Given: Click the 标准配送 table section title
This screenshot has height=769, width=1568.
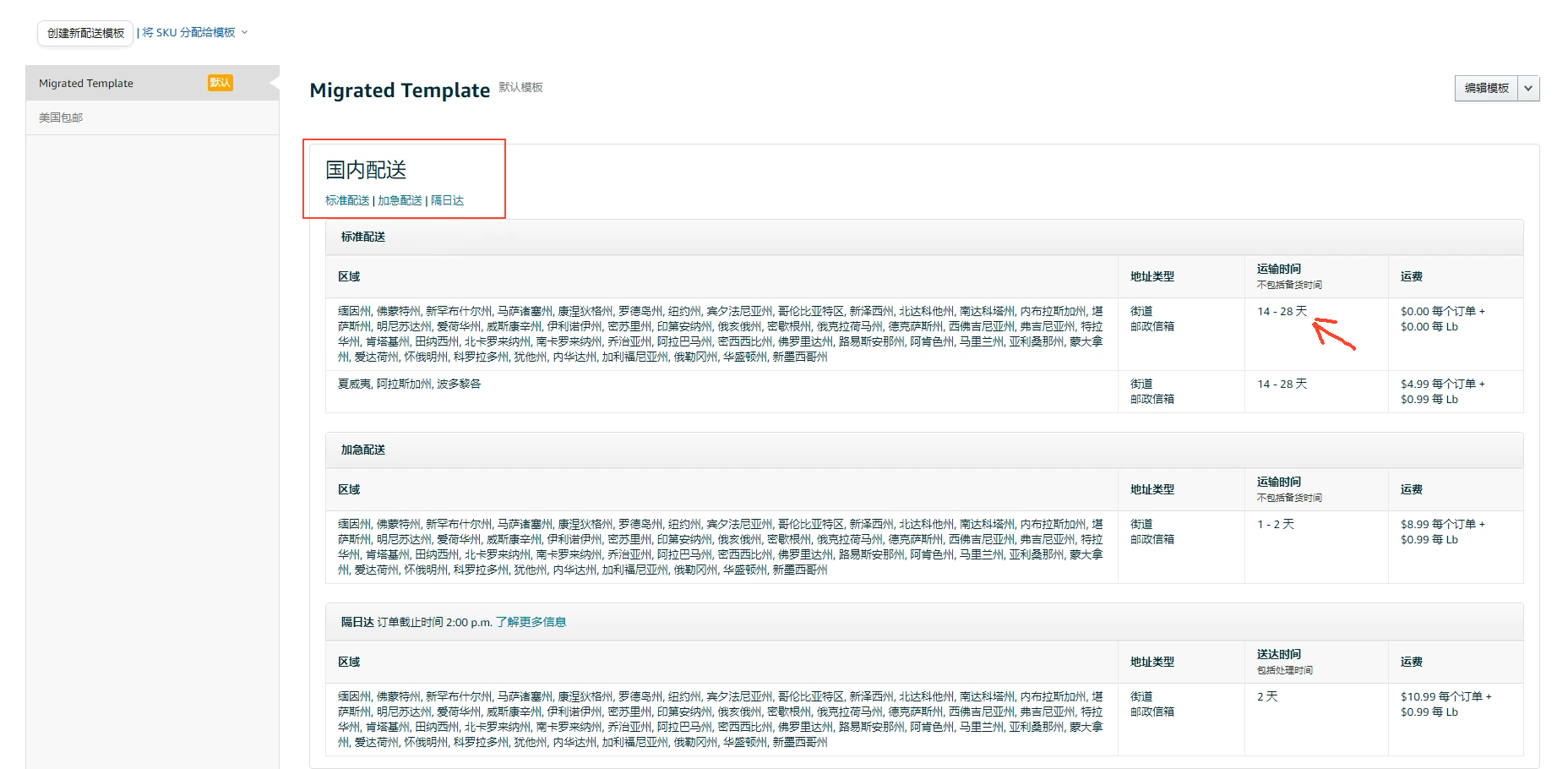Looking at the screenshot, I should pos(363,237).
